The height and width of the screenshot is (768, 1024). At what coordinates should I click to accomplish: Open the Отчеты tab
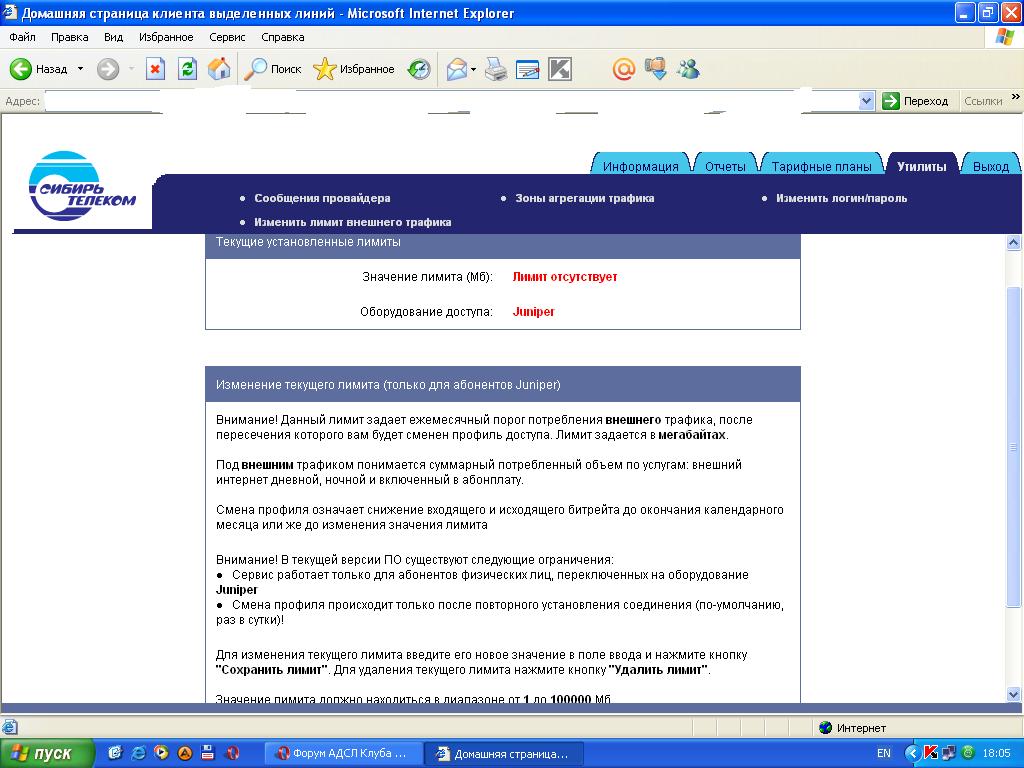click(725, 166)
